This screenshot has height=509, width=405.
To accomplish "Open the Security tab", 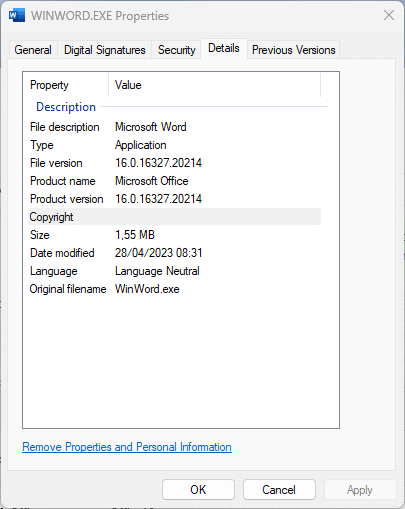I will click(x=176, y=50).
